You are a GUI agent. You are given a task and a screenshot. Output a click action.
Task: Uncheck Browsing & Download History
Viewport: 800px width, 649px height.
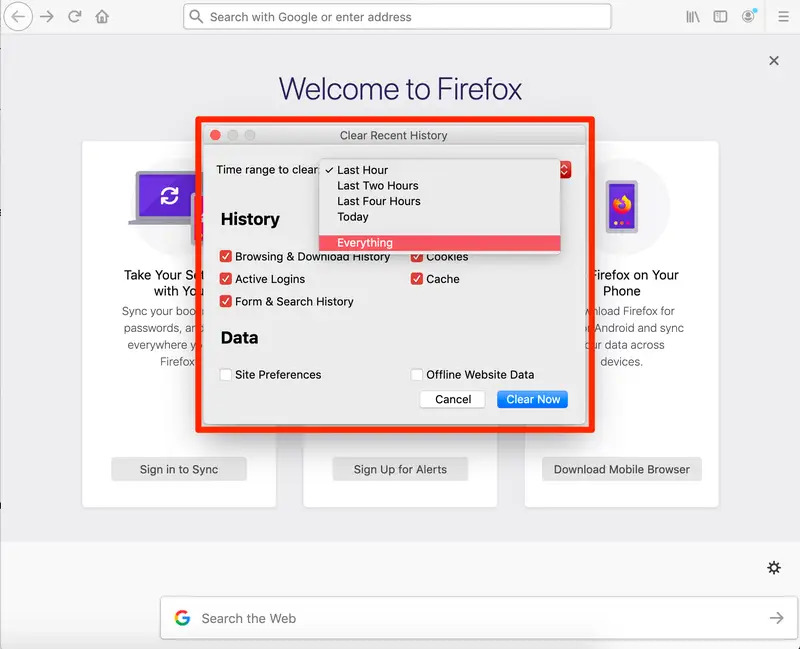click(x=226, y=256)
